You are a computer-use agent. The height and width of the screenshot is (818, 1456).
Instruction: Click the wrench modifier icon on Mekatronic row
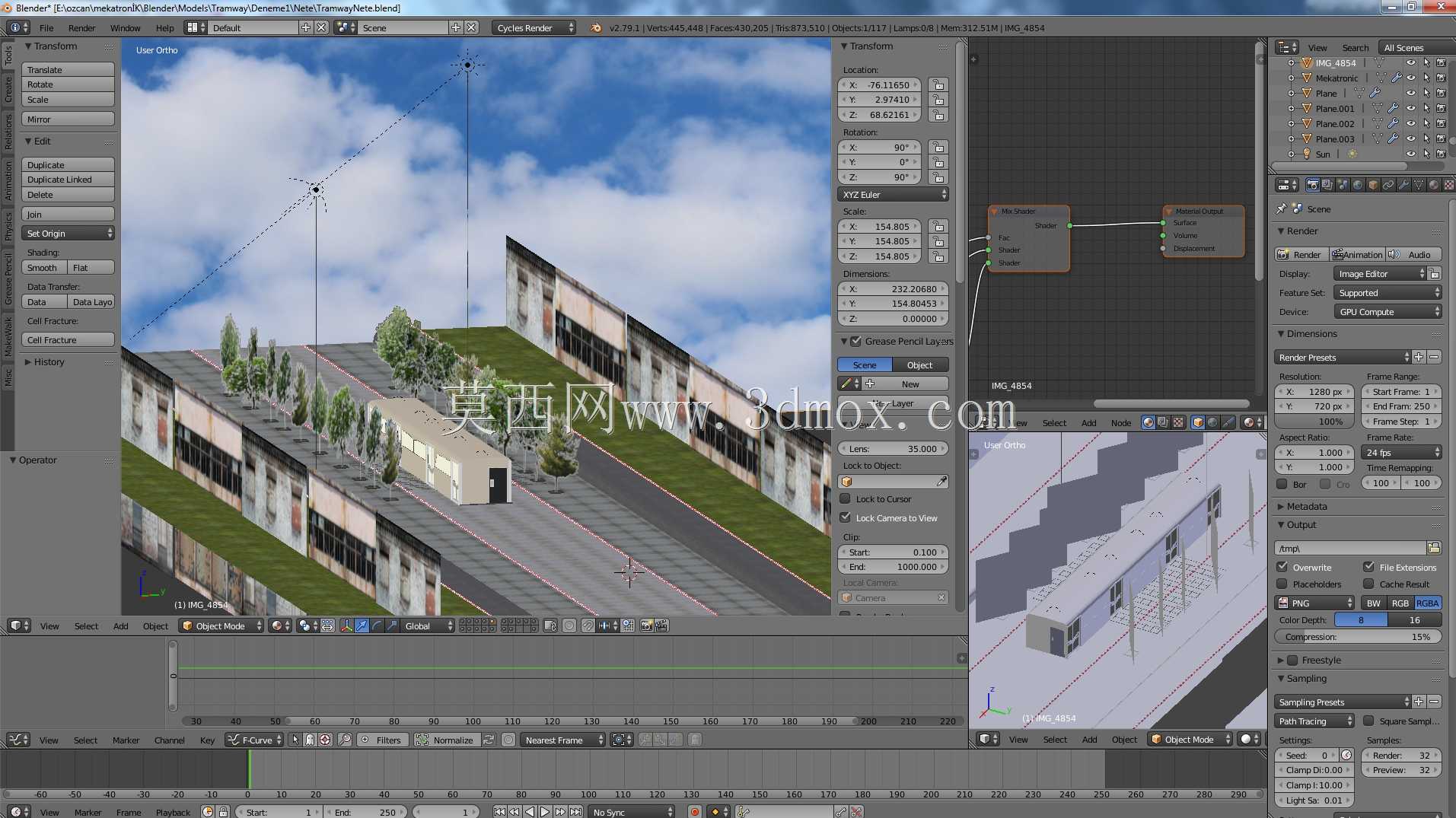1396,78
